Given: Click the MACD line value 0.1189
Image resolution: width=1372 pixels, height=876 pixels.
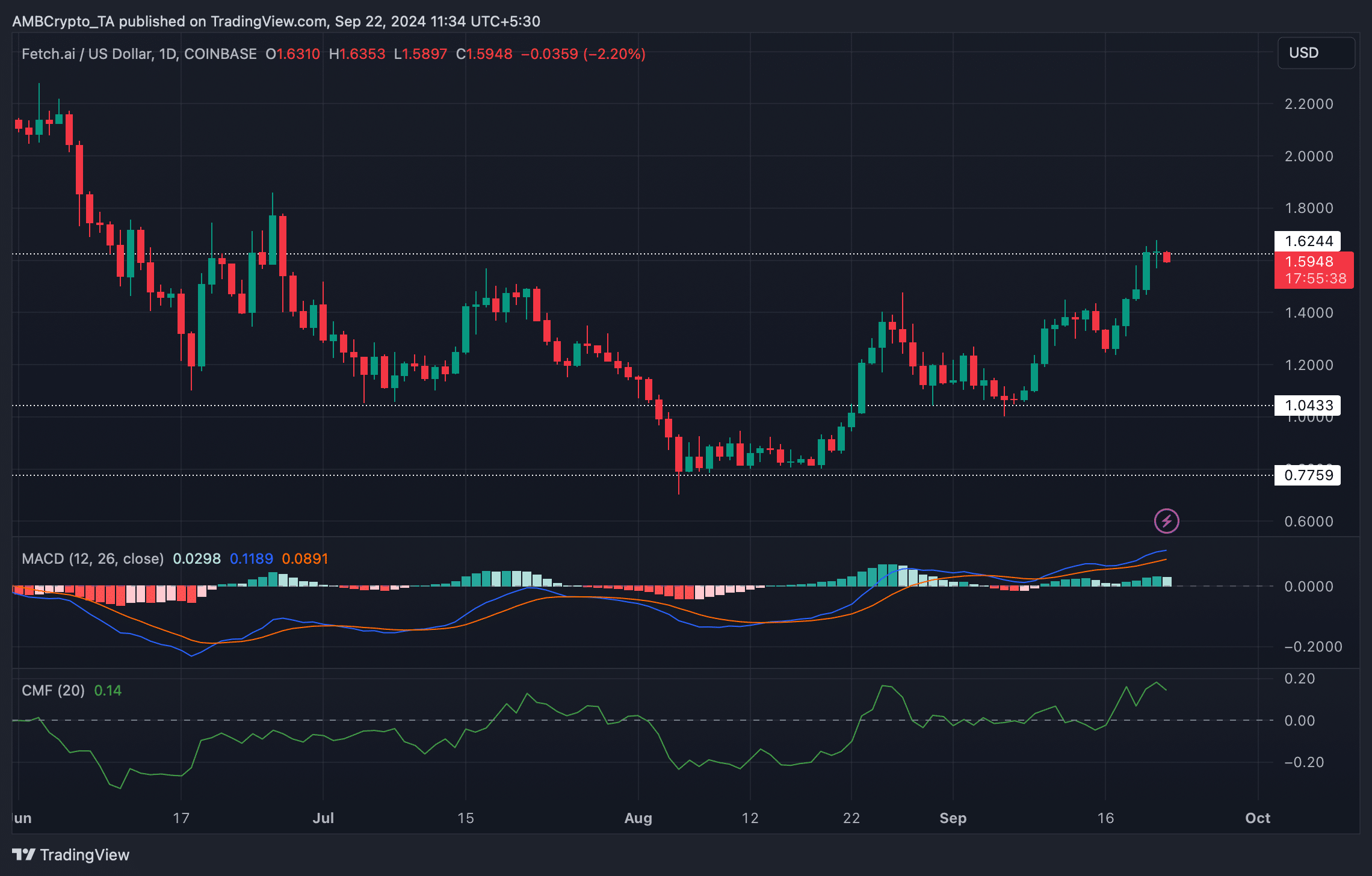Looking at the screenshot, I should 252,558.
